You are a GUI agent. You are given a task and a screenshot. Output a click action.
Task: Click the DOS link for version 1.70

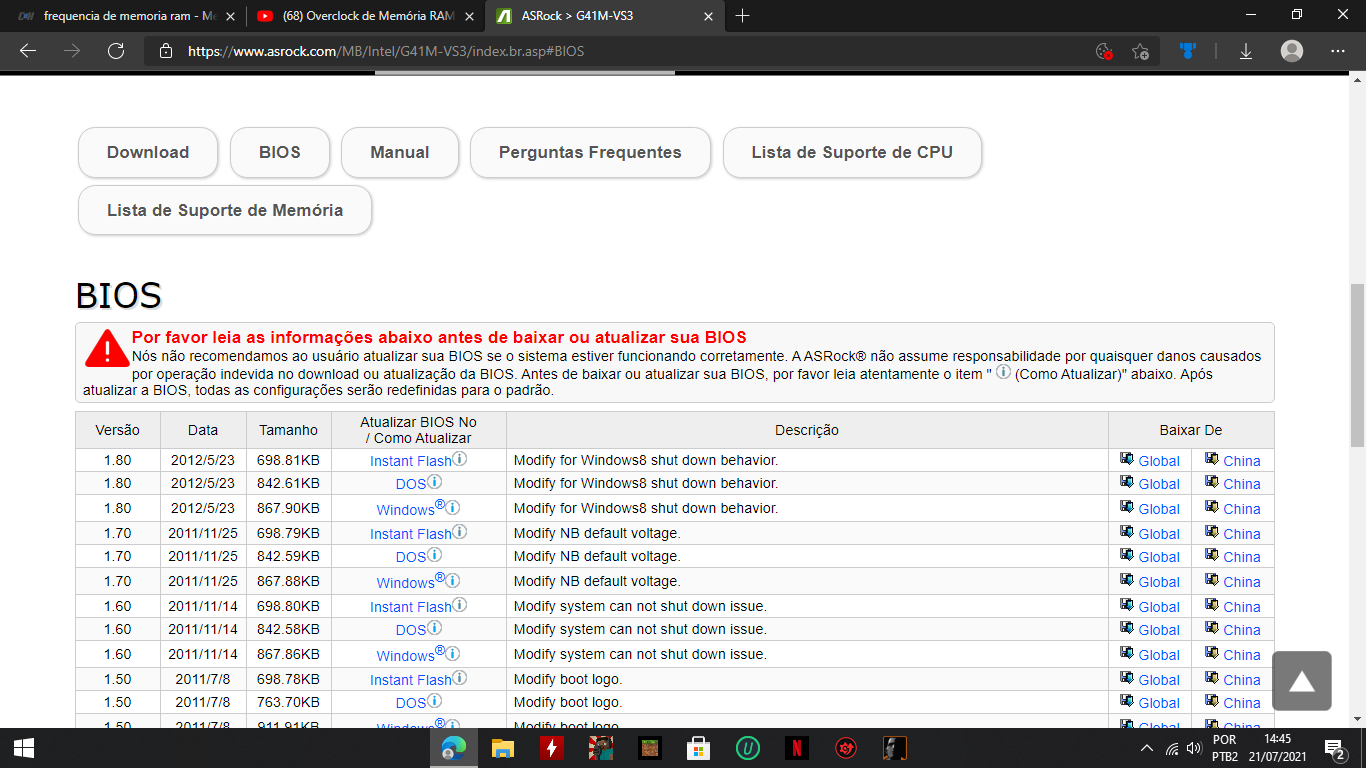411,557
